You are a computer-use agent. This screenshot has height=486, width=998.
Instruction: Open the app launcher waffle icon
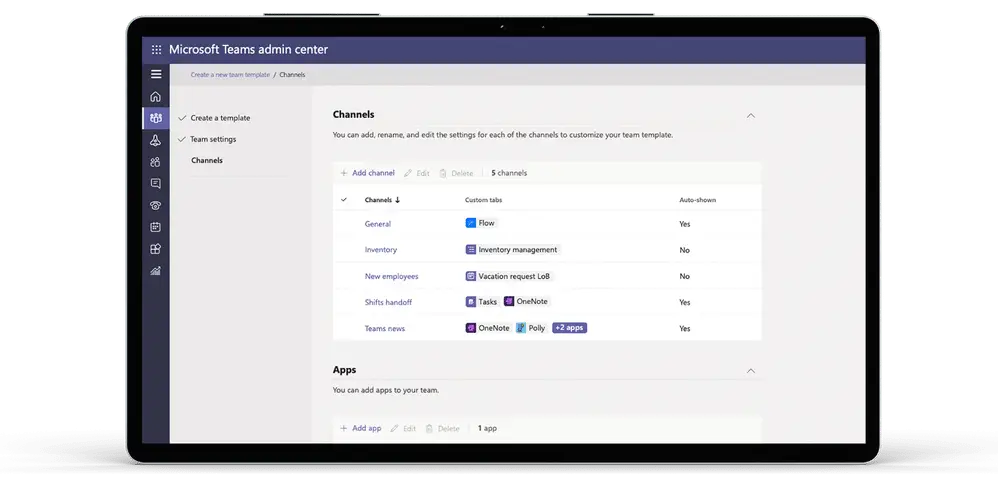click(156, 50)
